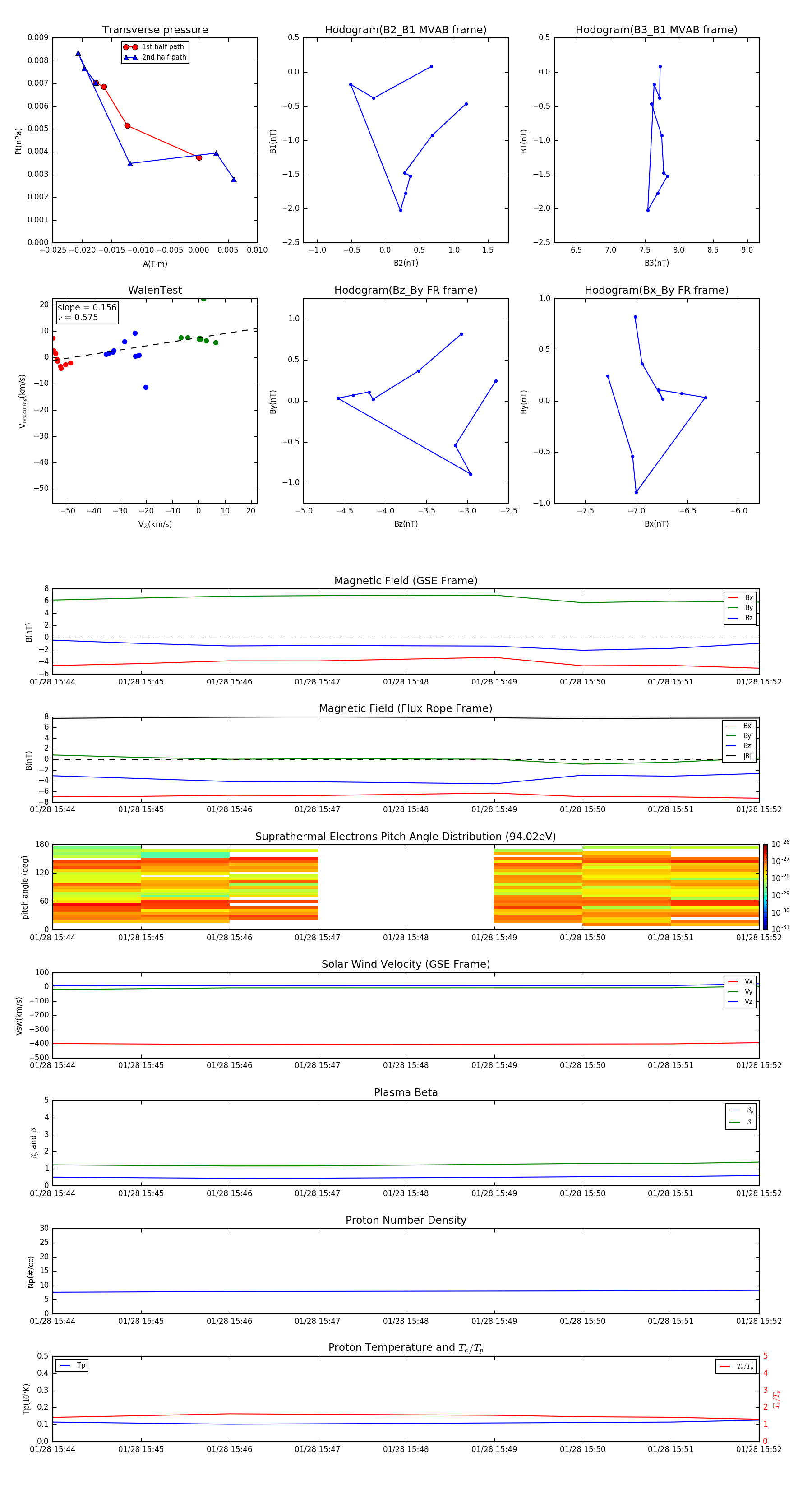The image size is (812, 1489).
Task: Click the 'Hodogram(Bz_By FR frame)' title
Action: 406,290
